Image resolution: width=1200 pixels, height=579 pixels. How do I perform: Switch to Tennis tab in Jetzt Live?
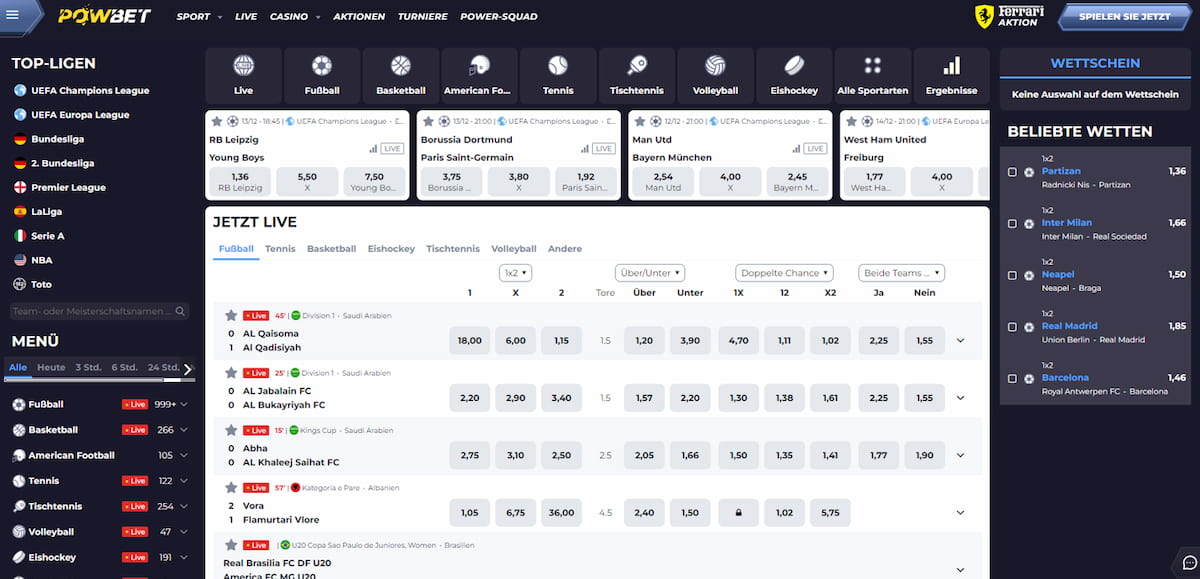coord(280,249)
